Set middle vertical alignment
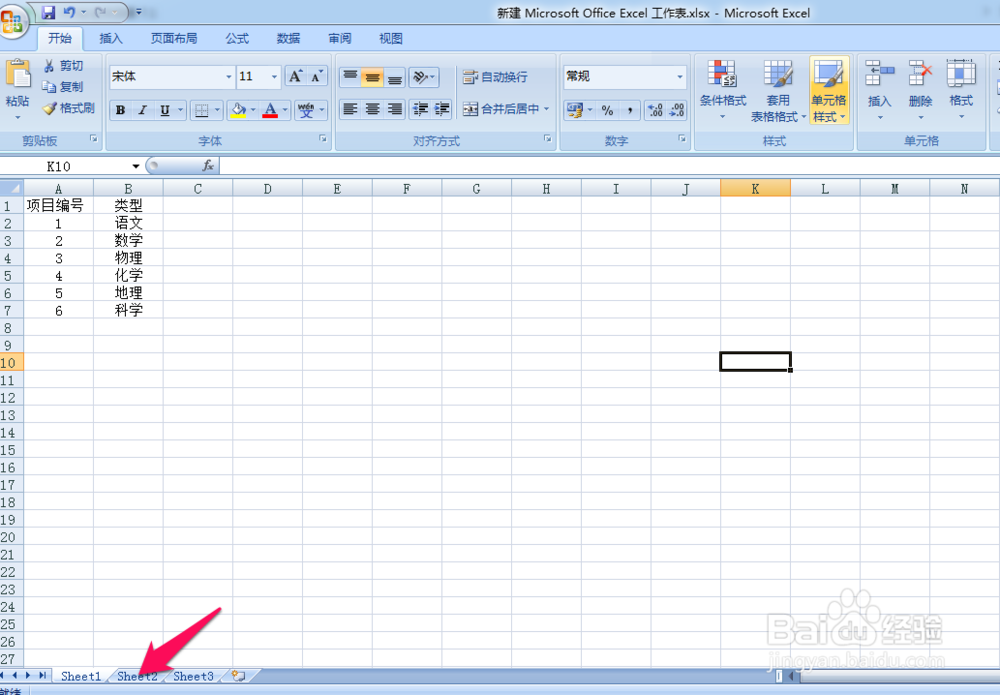The width and height of the screenshot is (1000, 695). click(372, 77)
